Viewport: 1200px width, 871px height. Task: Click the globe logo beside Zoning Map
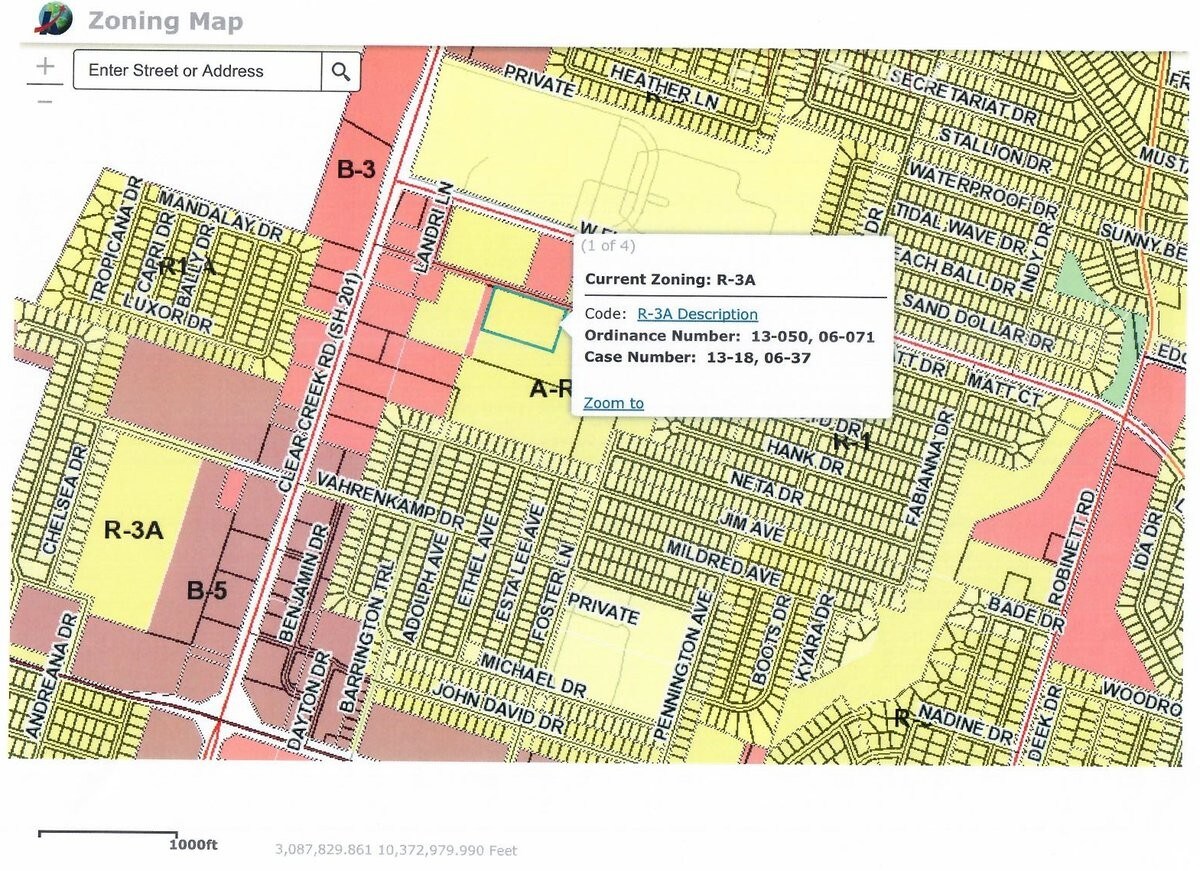(55, 20)
